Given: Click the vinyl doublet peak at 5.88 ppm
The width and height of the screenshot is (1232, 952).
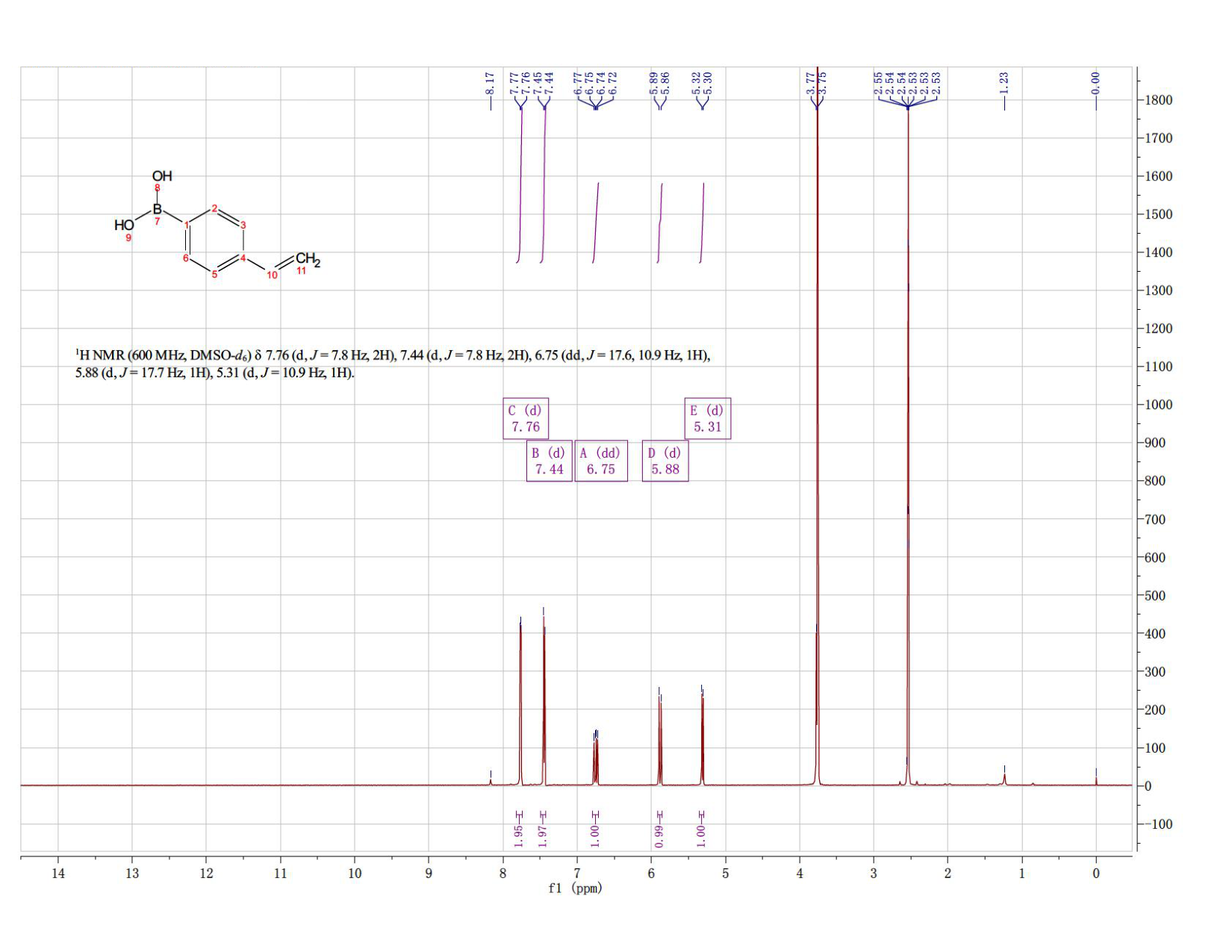Looking at the screenshot, I should 660,739.
